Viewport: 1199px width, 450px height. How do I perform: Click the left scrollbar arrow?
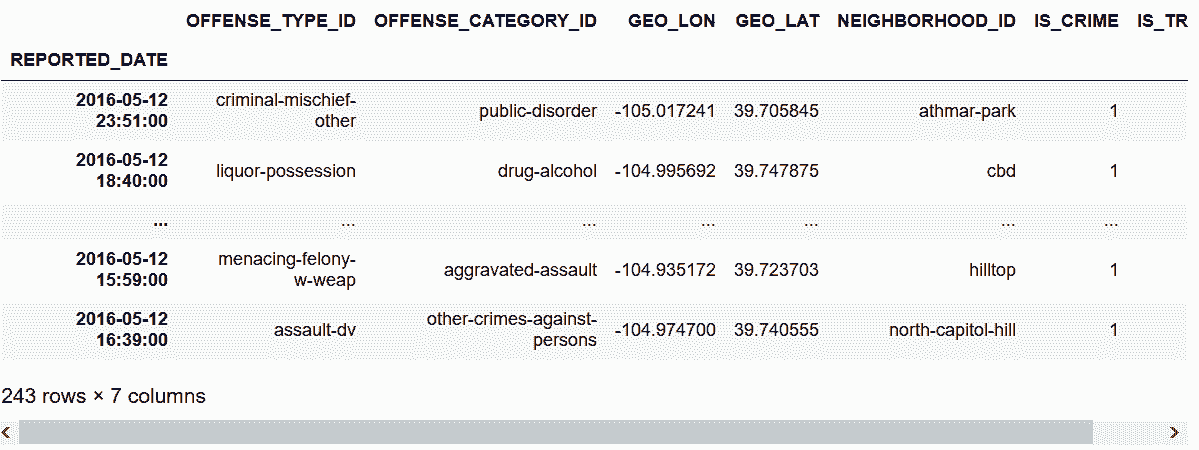coord(8,432)
